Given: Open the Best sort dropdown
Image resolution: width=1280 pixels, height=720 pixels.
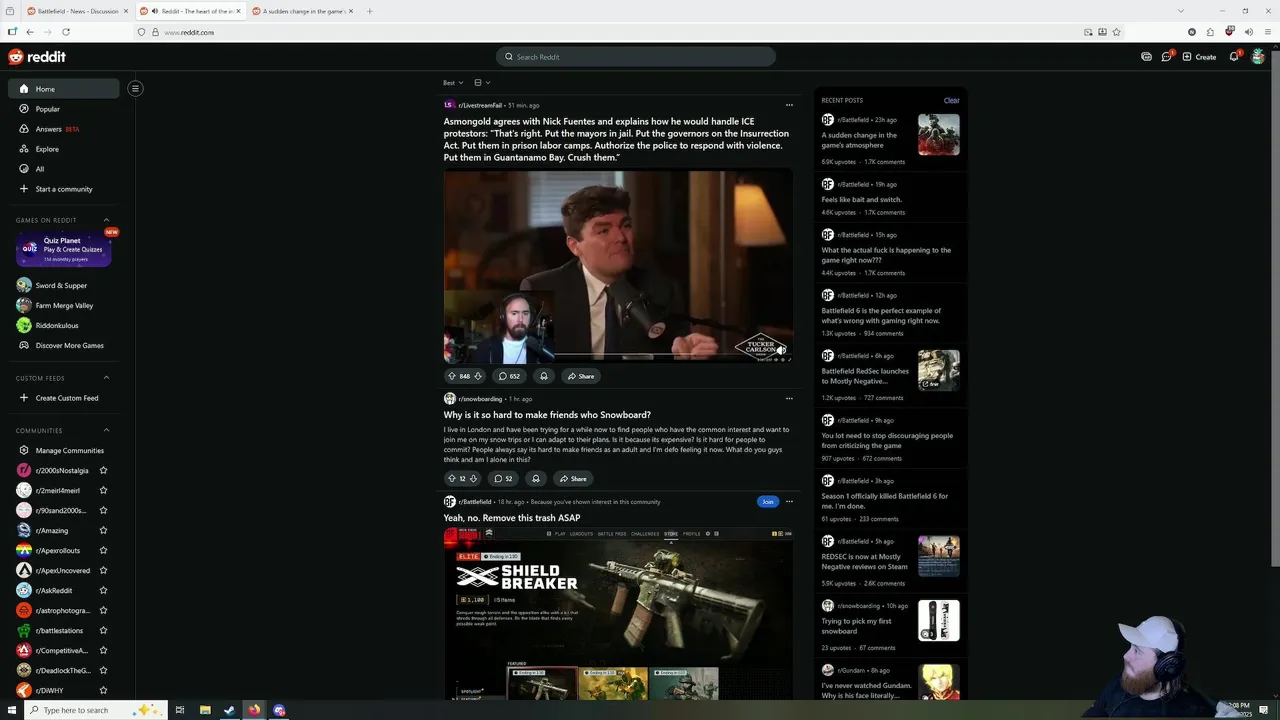Looking at the screenshot, I should (x=453, y=83).
